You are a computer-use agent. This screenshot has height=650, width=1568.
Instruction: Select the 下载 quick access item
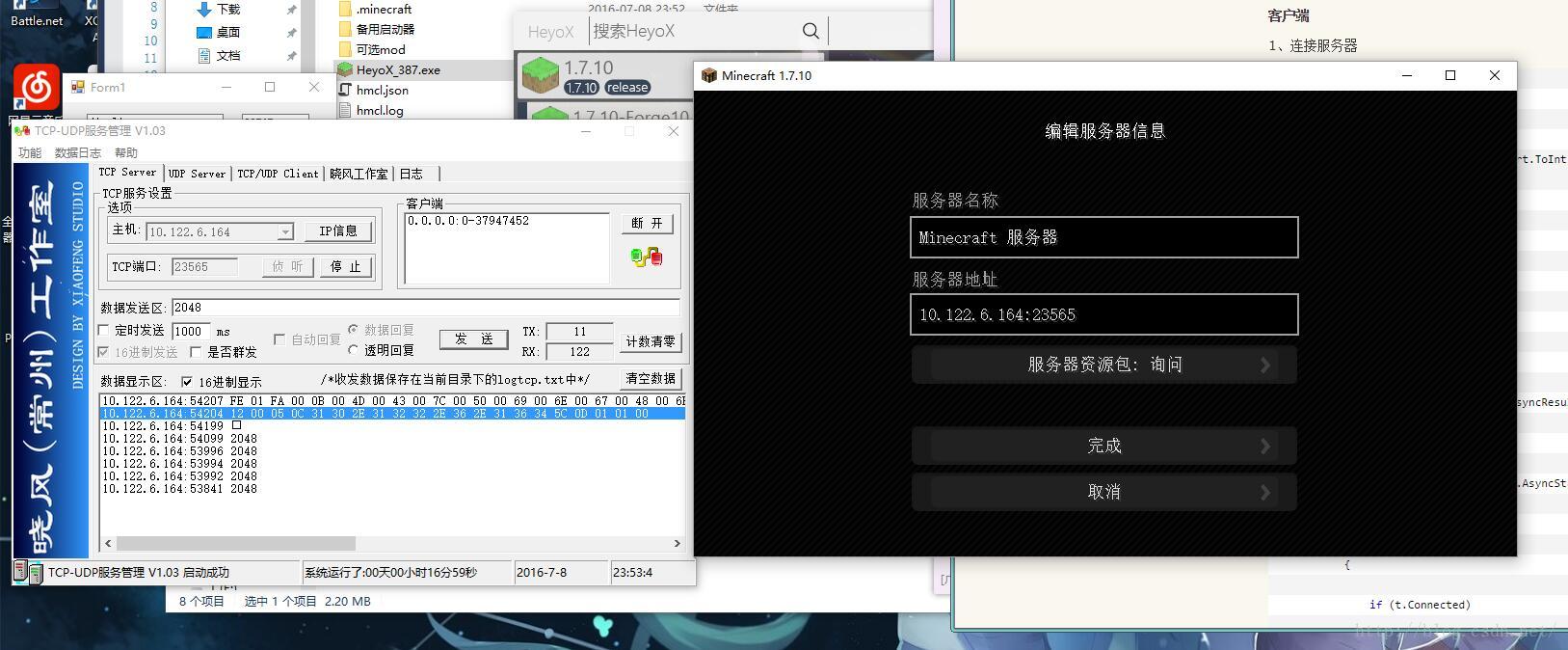click(219, 9)
